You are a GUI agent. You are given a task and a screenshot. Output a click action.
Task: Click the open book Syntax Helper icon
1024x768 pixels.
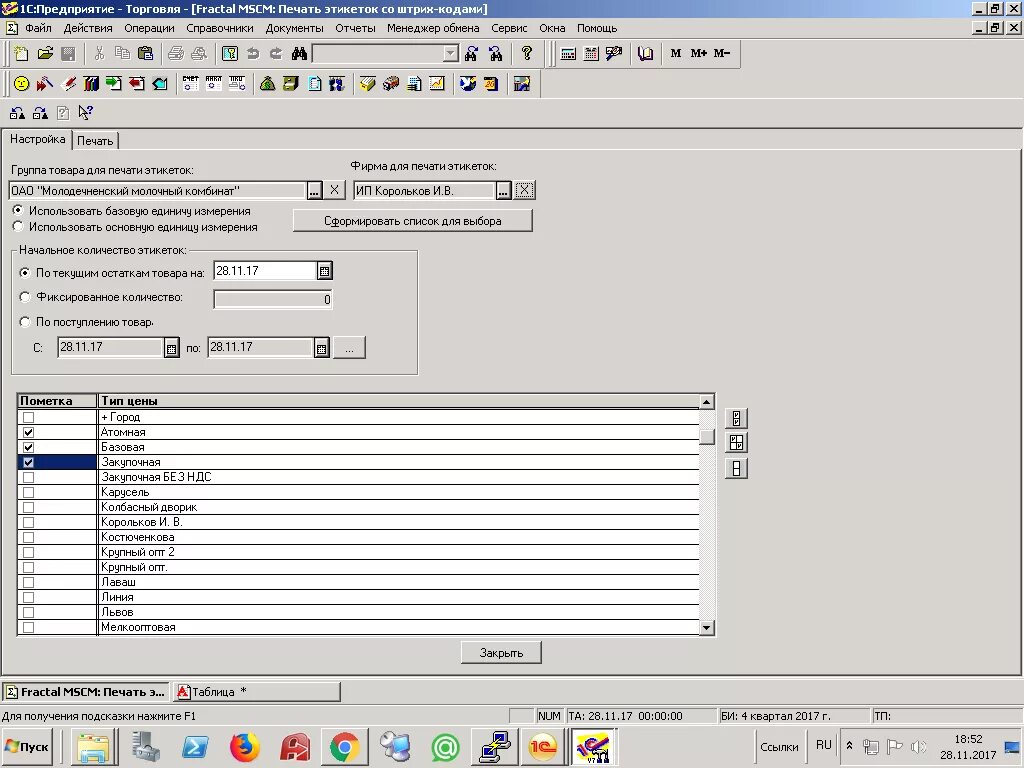[x=645, y=54]
